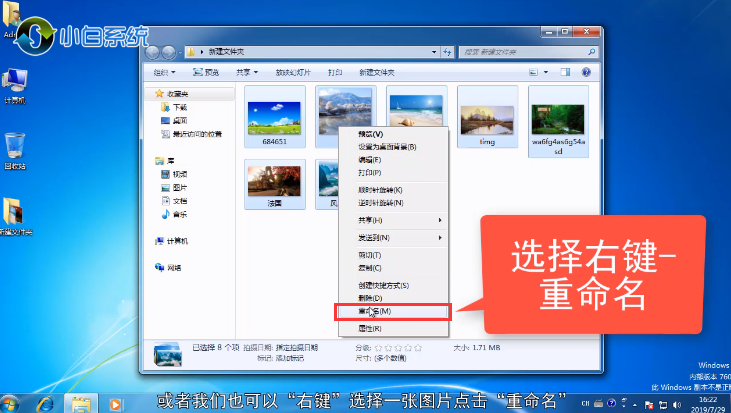
Task: Click the refresh button beside the address bar
Action: pos(448,52)
